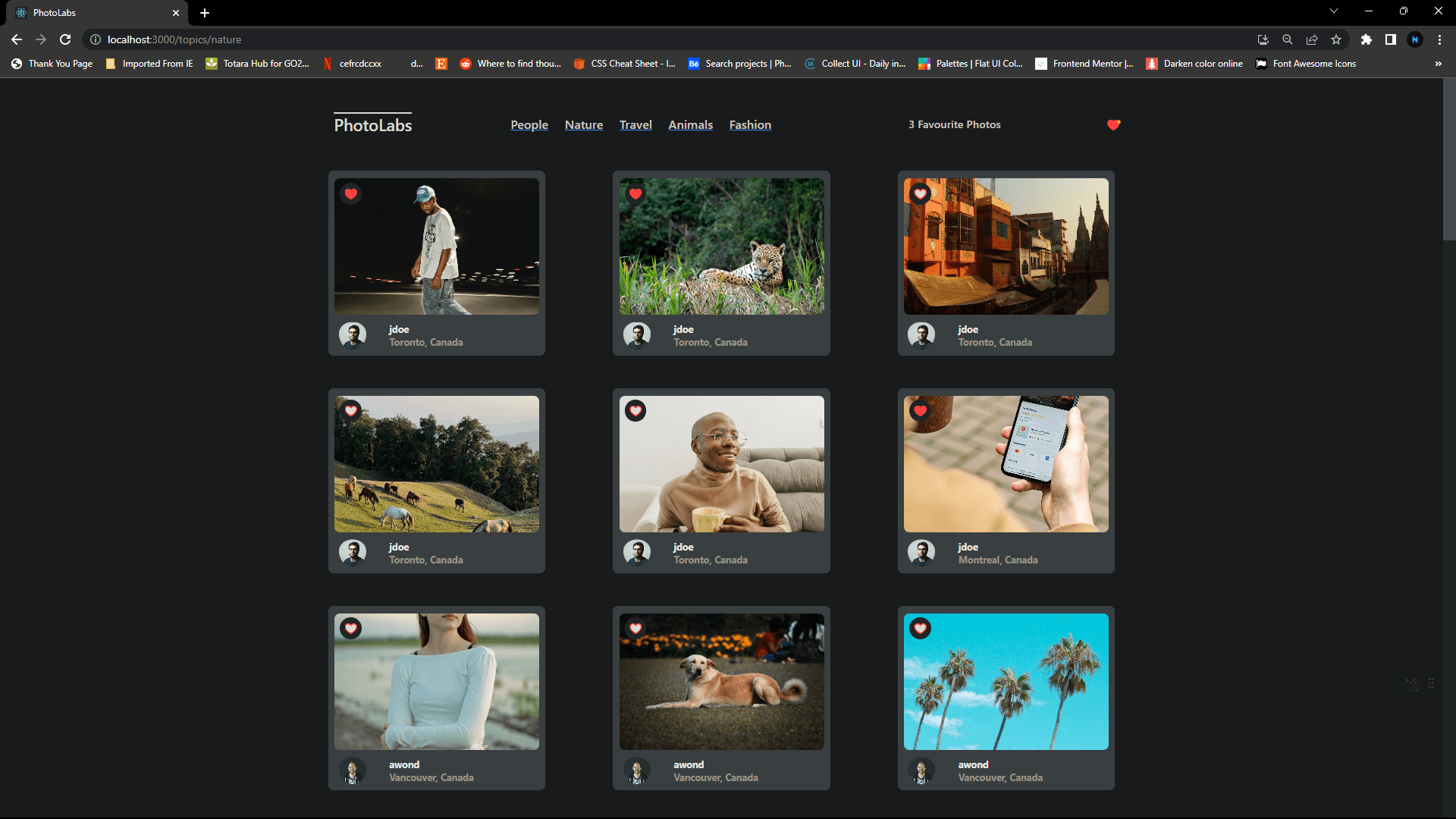The width and height of the screenshot is (1456, 819).
Task: Click the heart icon on smiling man photo
Action: (636, 411)
